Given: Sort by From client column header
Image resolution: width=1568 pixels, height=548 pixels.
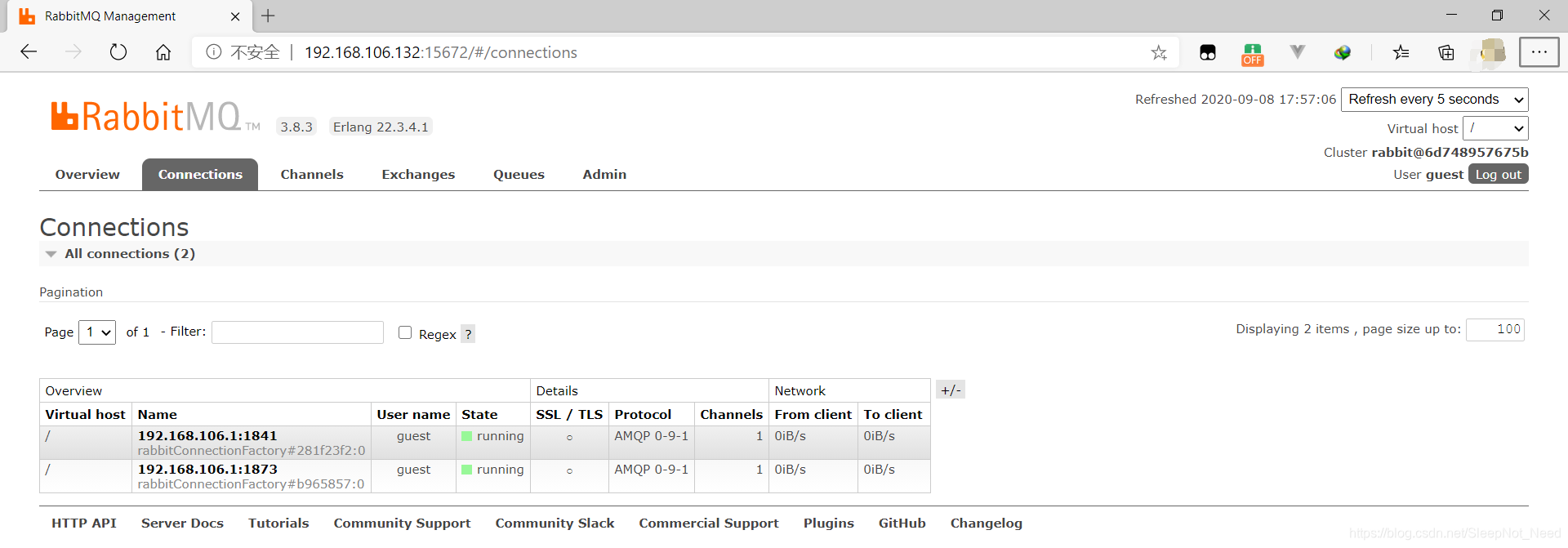Looking at the screenshot, I should coord(813,415).
